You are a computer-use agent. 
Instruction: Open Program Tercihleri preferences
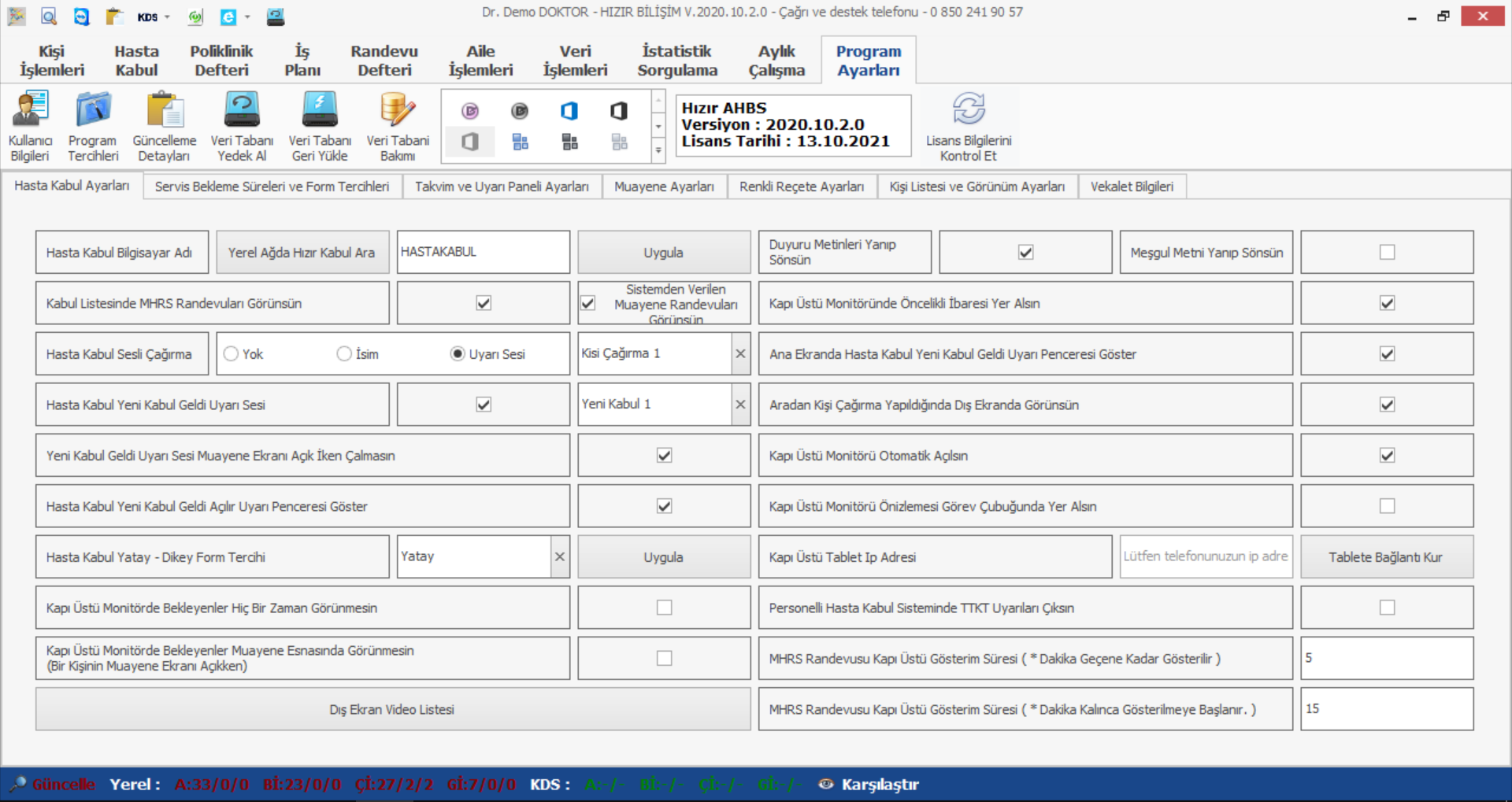pyautogui.click(x=93, y=126)
